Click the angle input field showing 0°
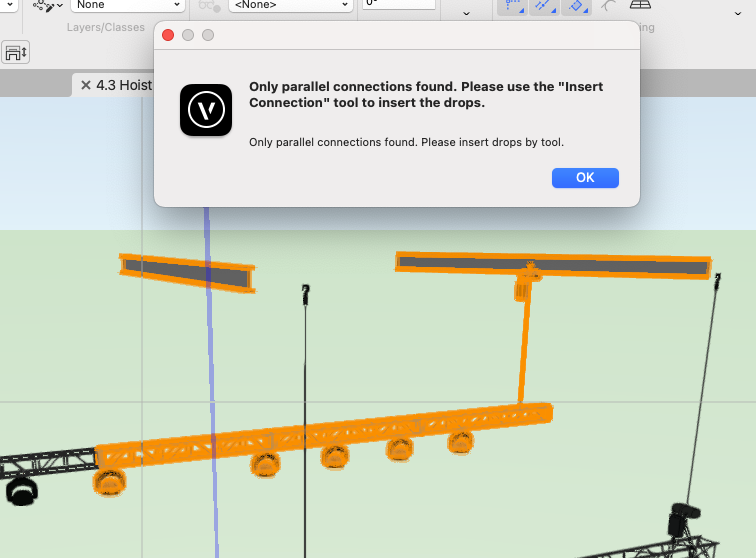Screen dimensions: 756x558 pos(398,4)
